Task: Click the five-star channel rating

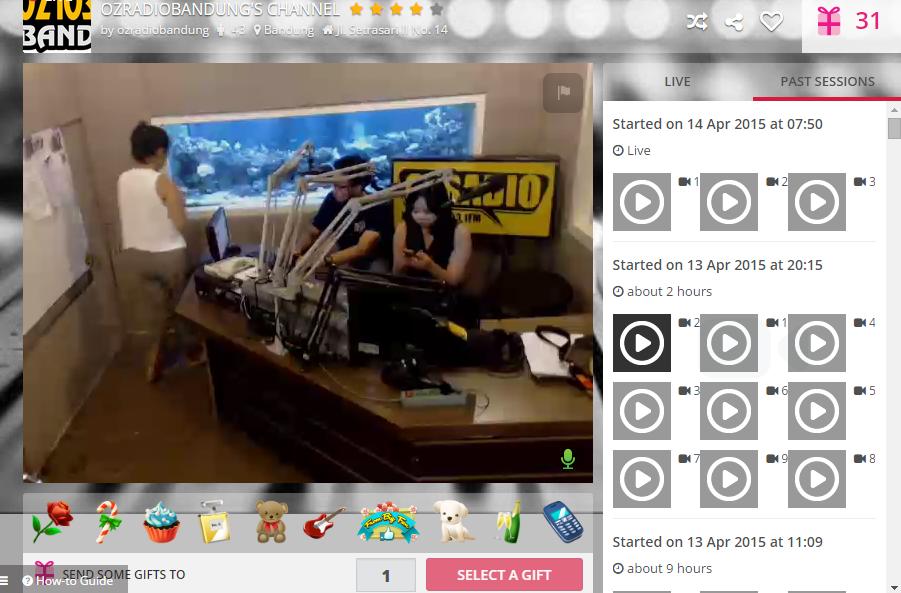Action: click(396, 9)
